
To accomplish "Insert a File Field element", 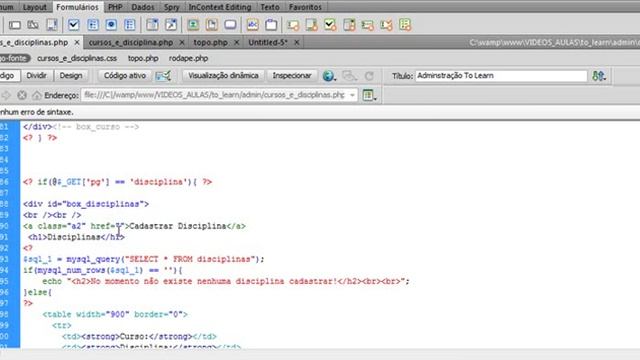I will (212, 25).
